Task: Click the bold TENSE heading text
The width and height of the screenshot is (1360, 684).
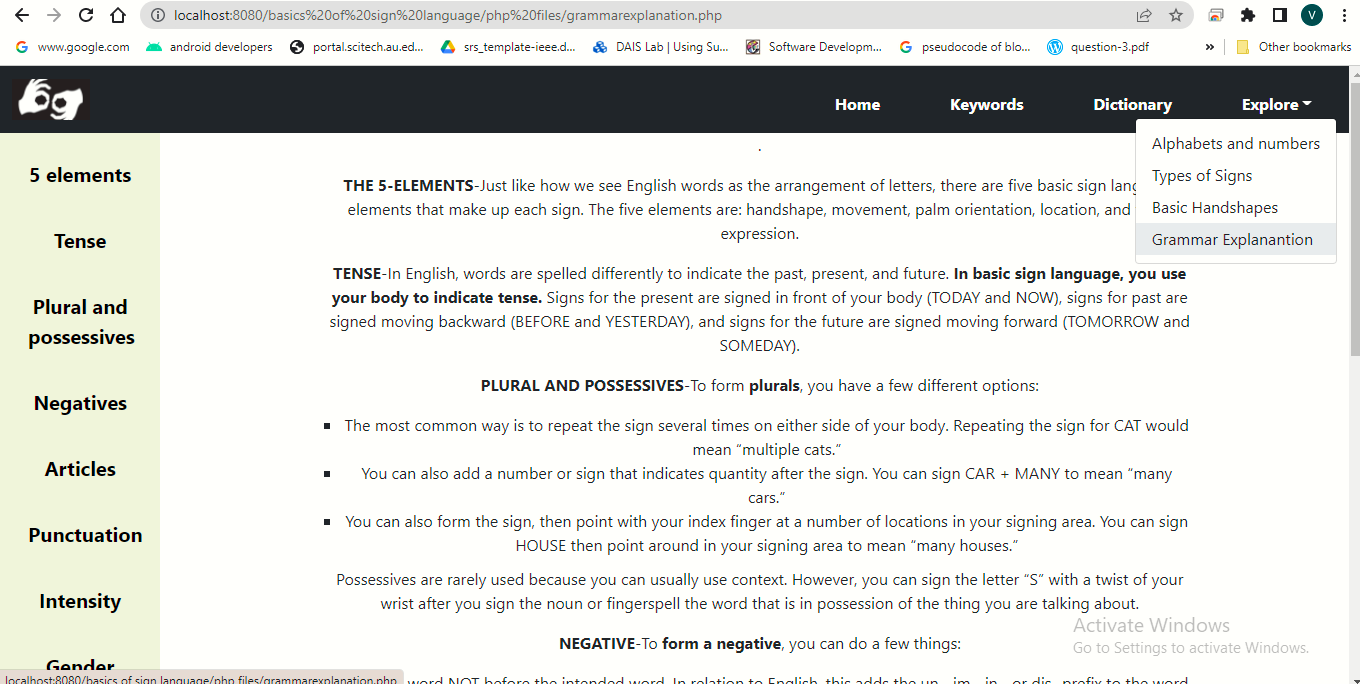Action: [357, 274]
